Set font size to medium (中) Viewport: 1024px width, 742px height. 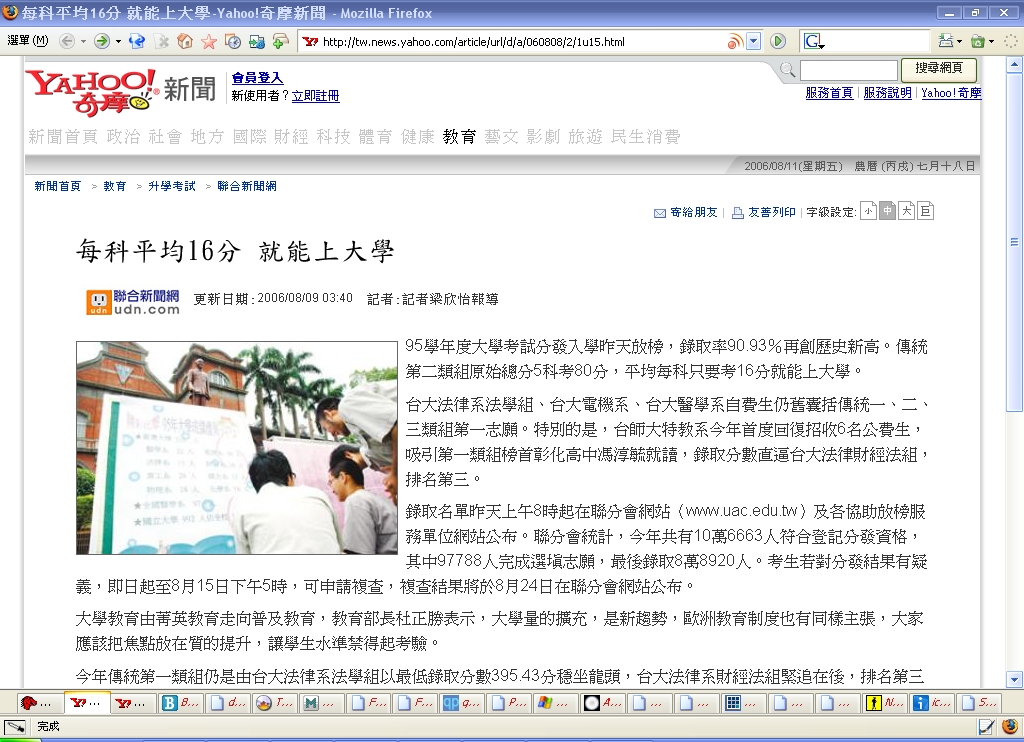coord(888,211)
